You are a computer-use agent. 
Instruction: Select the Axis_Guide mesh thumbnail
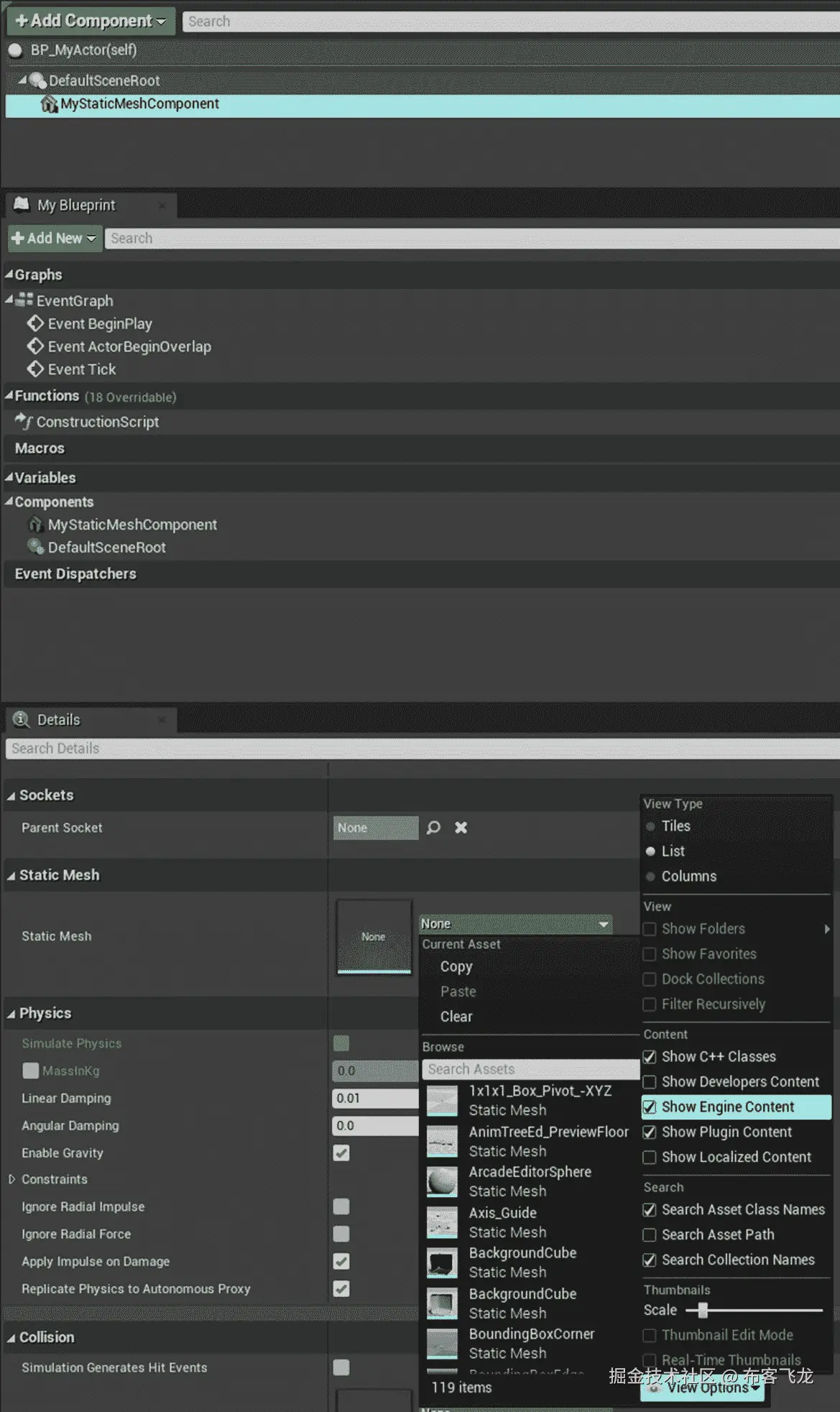coord(442,1222)
